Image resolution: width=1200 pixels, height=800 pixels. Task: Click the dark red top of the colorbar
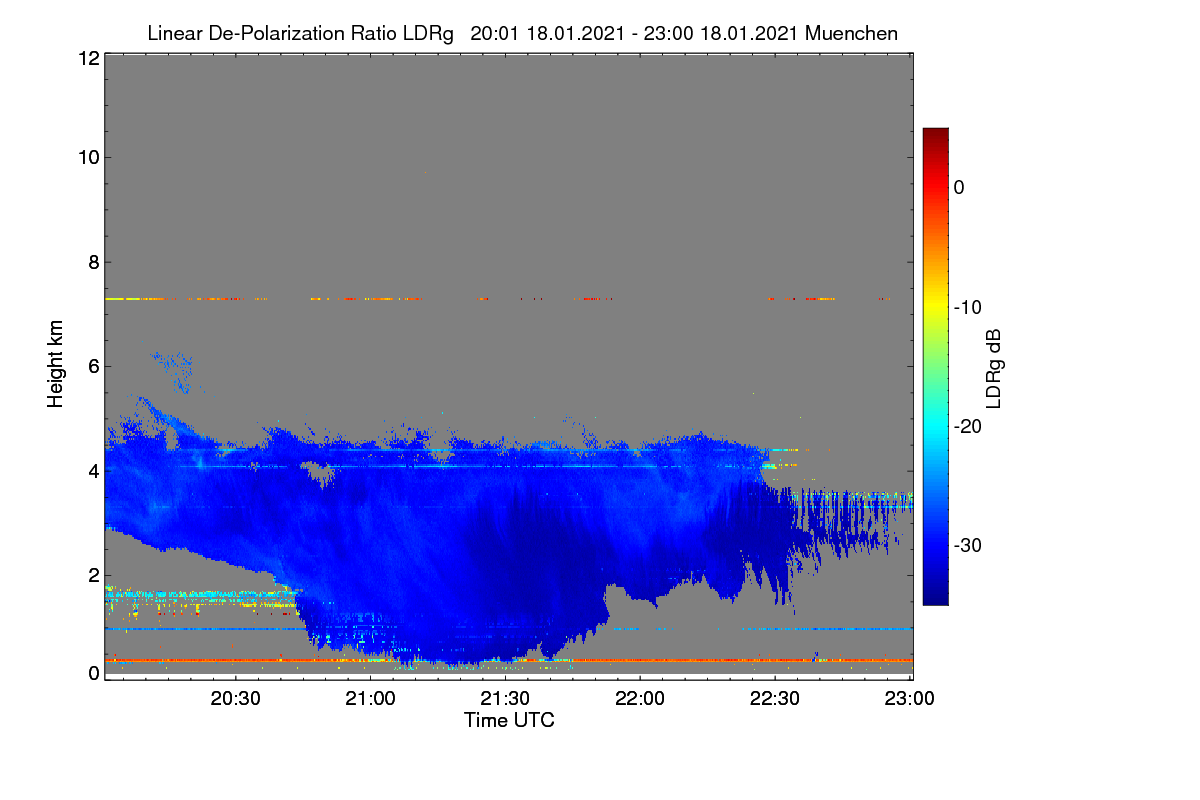[935, 135]
